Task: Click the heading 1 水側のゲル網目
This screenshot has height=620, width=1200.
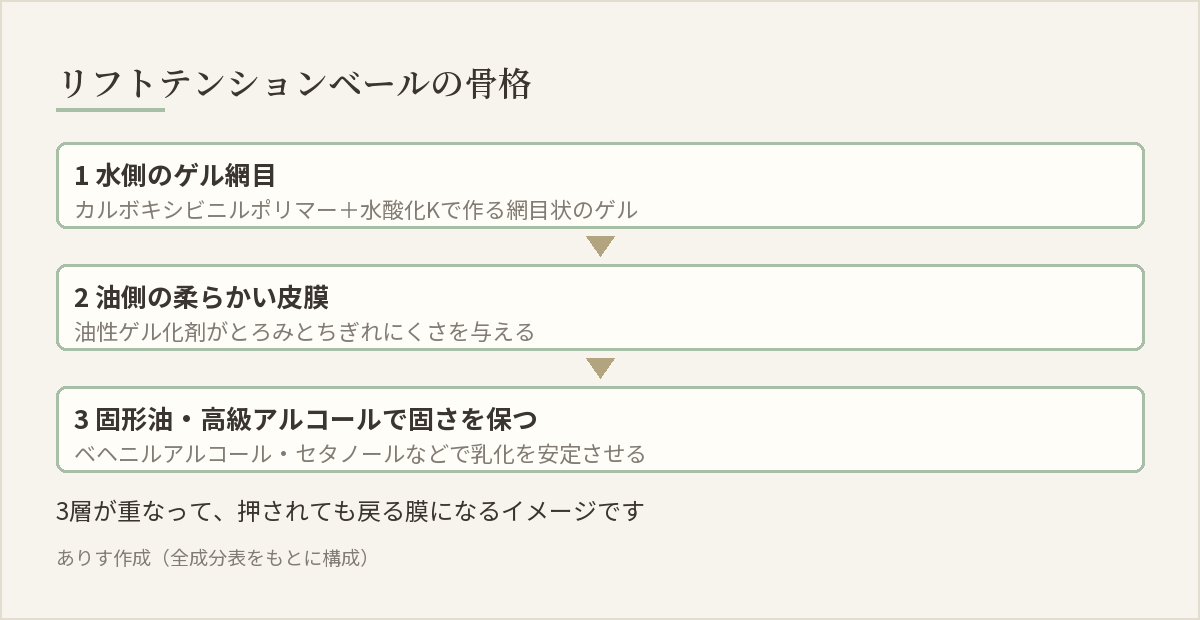Action: [x=175, y=176]
